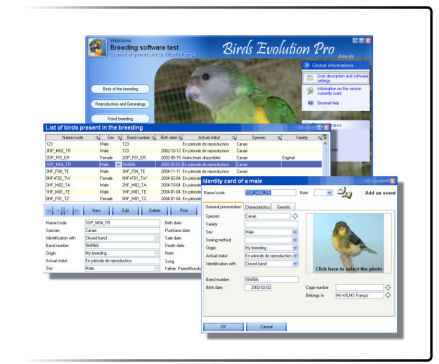Go to first record in bird list
Image resolution: width=439 pixels, height=364 pixels.
49,211
